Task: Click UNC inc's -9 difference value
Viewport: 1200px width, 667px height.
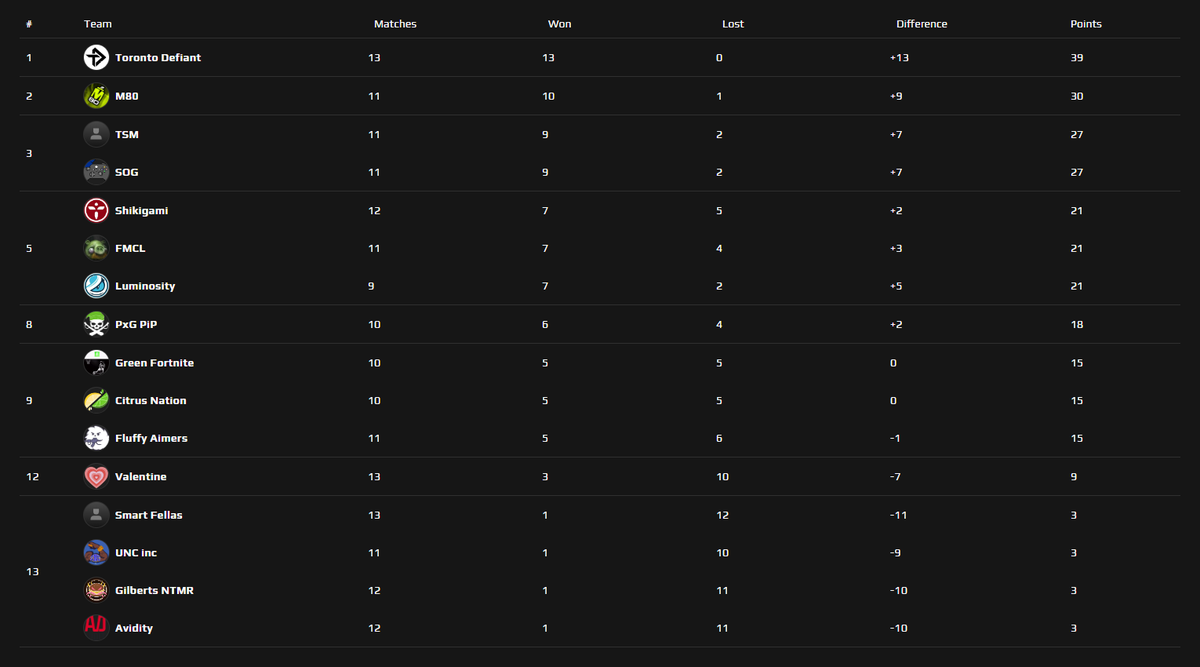Action: tap(896, 552)
